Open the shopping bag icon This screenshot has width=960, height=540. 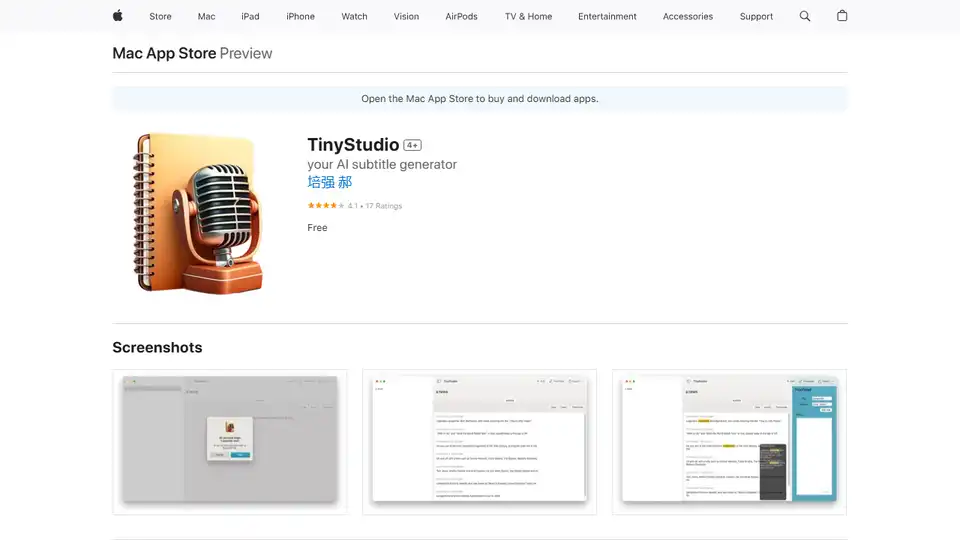tap(842, 16)
